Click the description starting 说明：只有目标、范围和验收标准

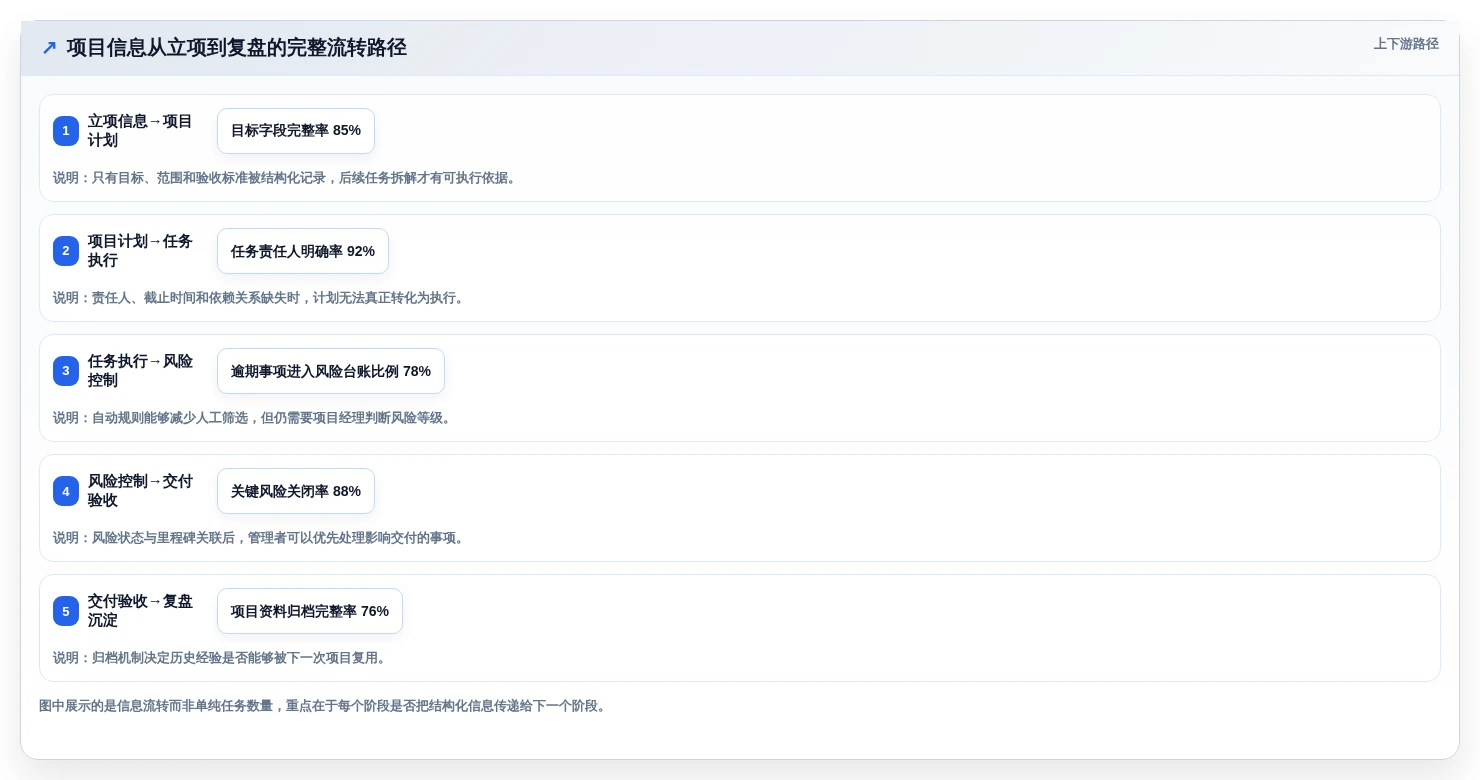[x=286, y=178]
